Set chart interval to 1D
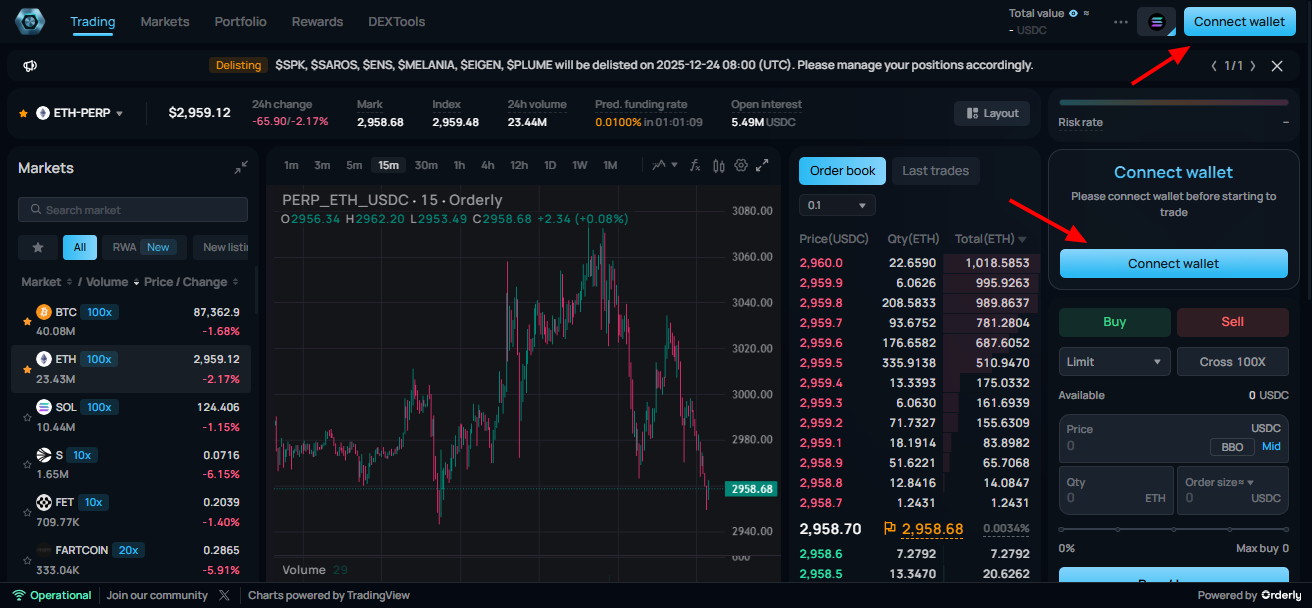1312x608 pixels. [x=550, y=165]
